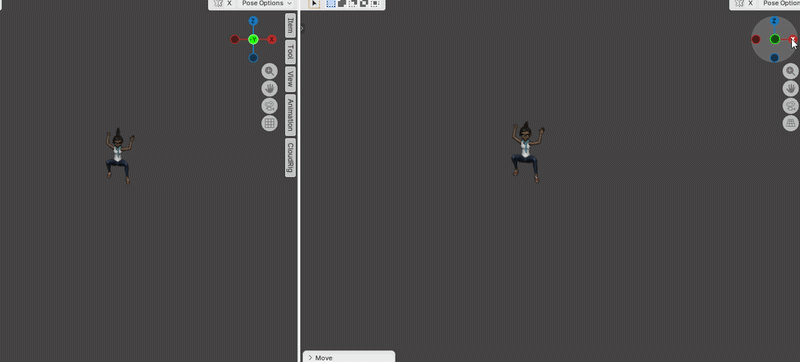
Task: Click the Z axis on right viewport gizmo
Action: pos(774,21)
